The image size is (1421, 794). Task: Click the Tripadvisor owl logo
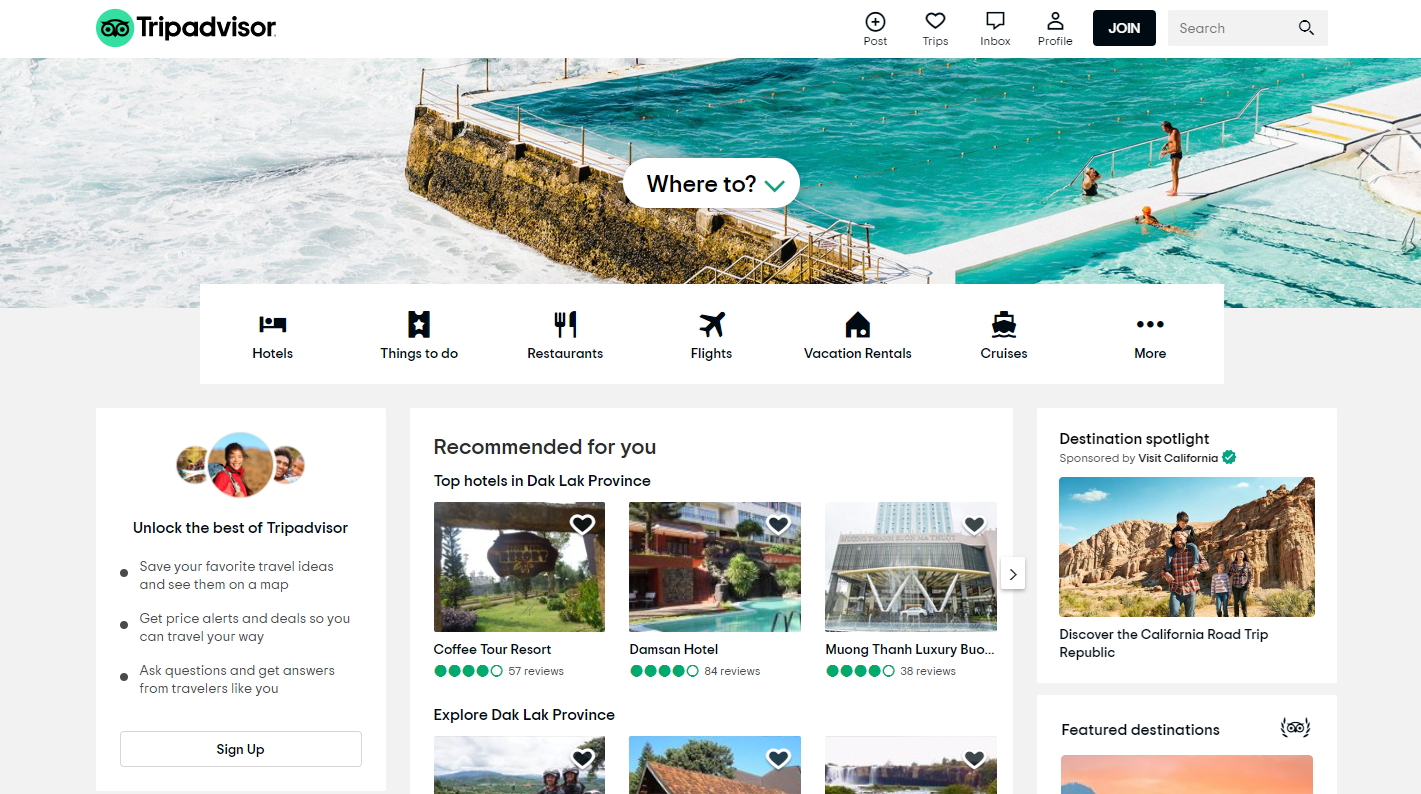click(x=186, y=28)
